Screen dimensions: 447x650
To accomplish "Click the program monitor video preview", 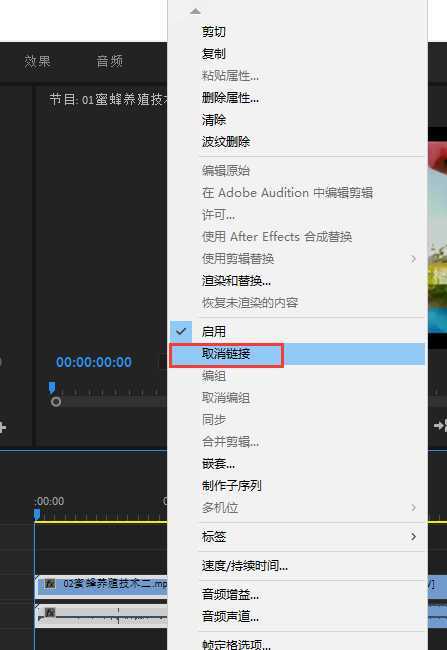I will point(437,238).
